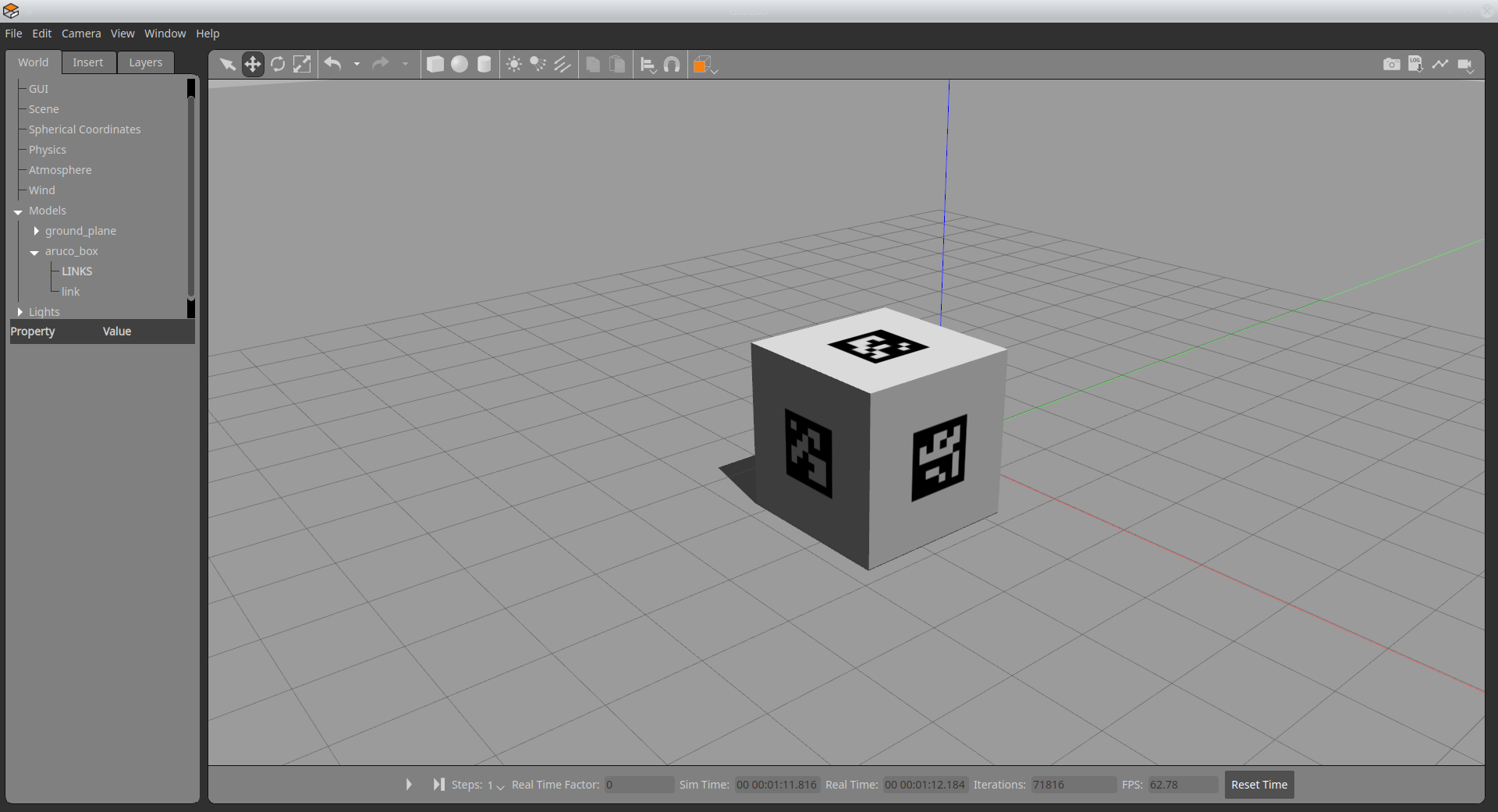Select Scene in the world tree
This screenshot has height=812, width=1498.
pyautogui.click(x=44, y=109)
